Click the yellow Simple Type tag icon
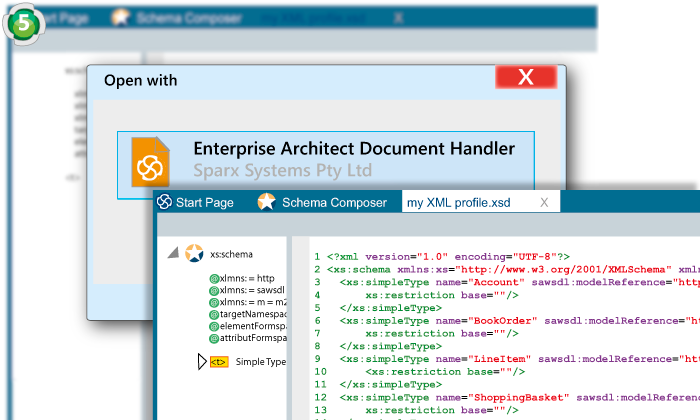Image resolution: width=700 pixels, height=420 pixels. [x=218, y=361]
